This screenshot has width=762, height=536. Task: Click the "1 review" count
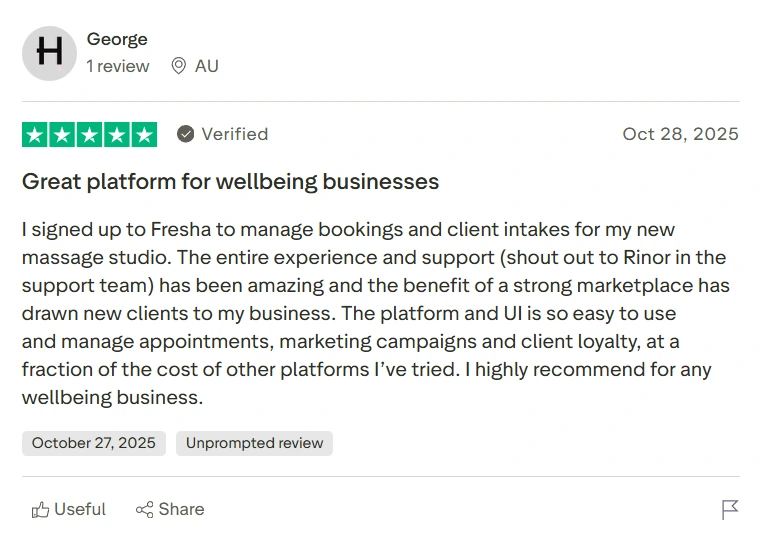pos(118,66)
